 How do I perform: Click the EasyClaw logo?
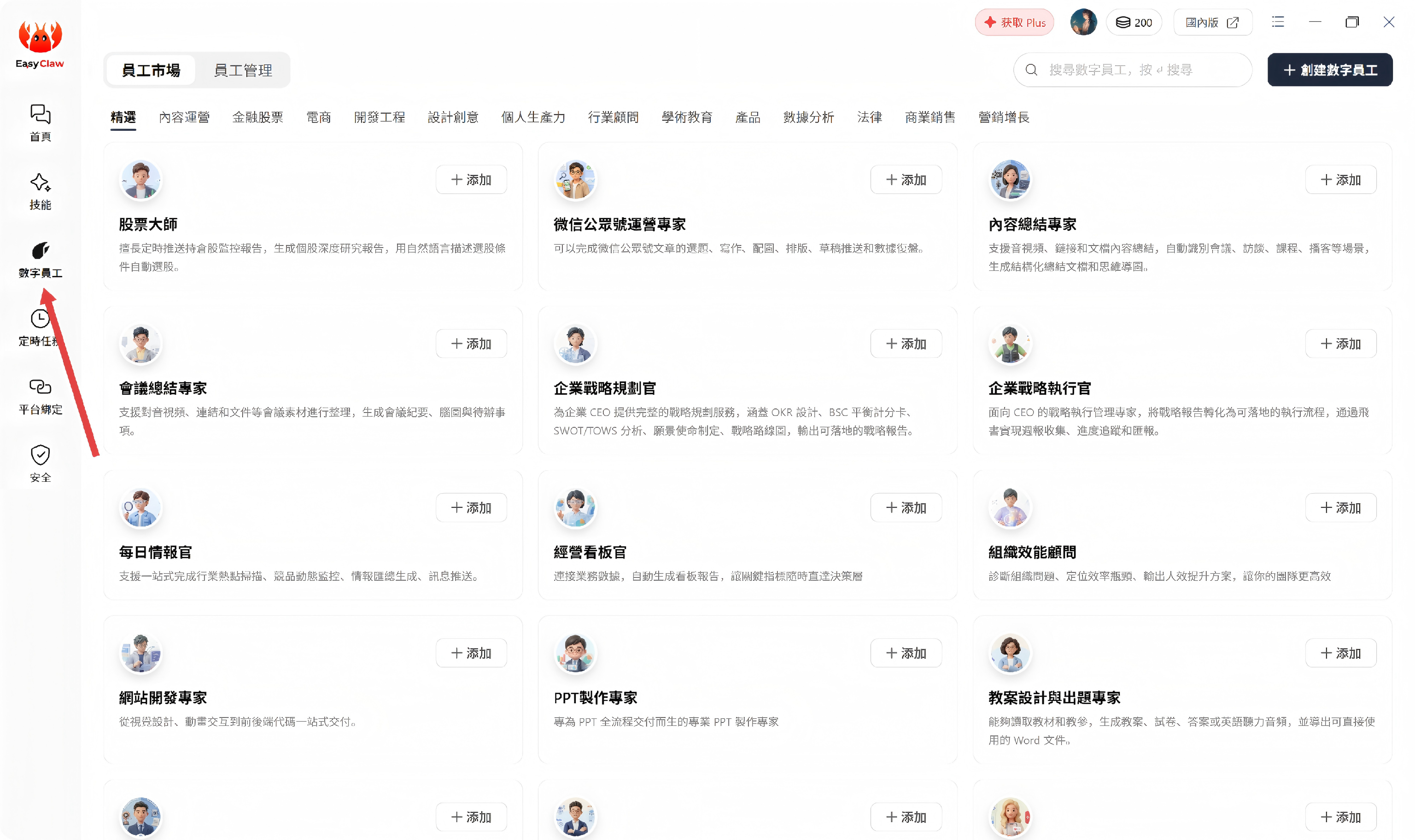click(x=40, y=44)
